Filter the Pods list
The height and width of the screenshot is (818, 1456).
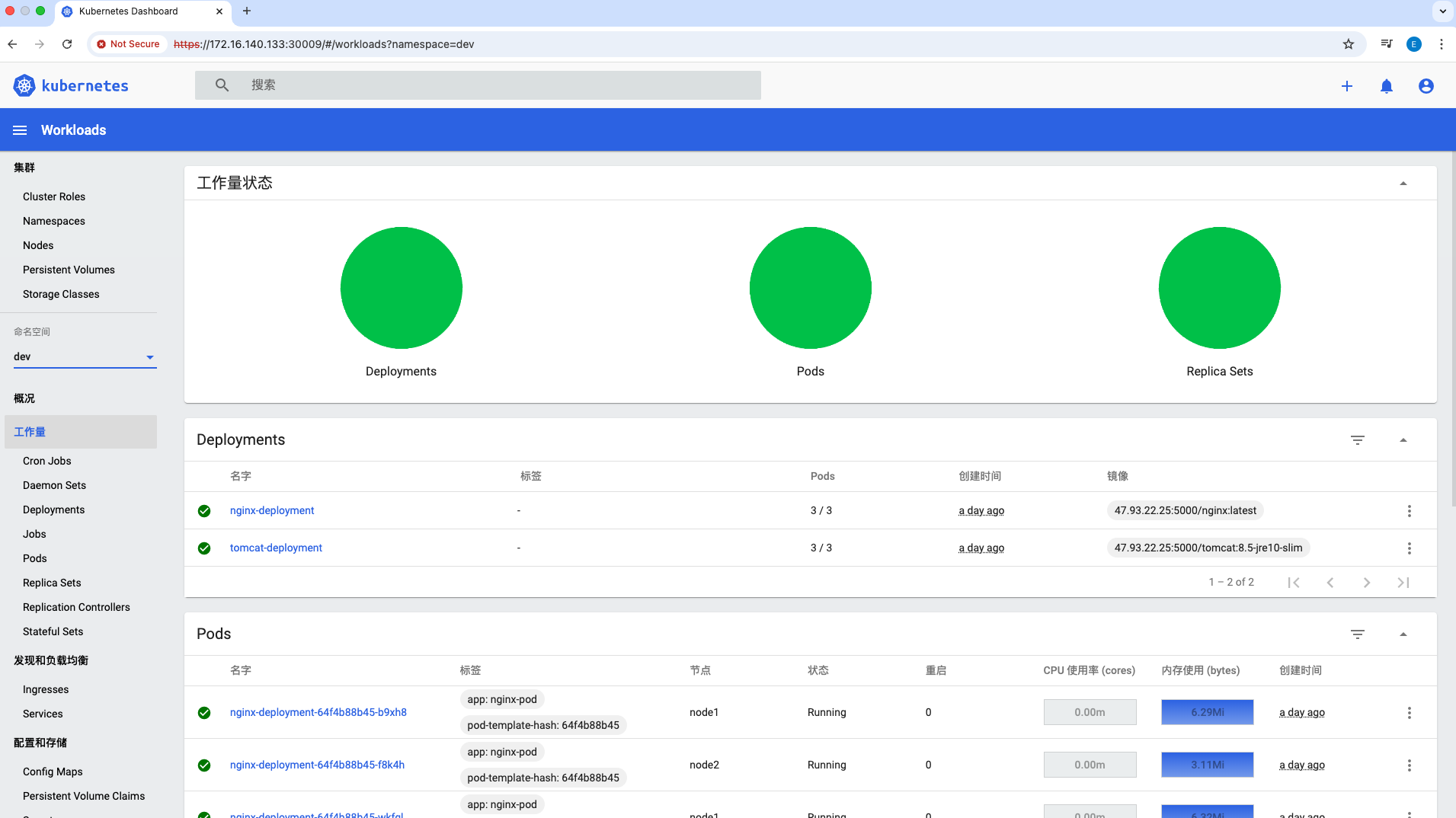click(x=1358, y=634)
